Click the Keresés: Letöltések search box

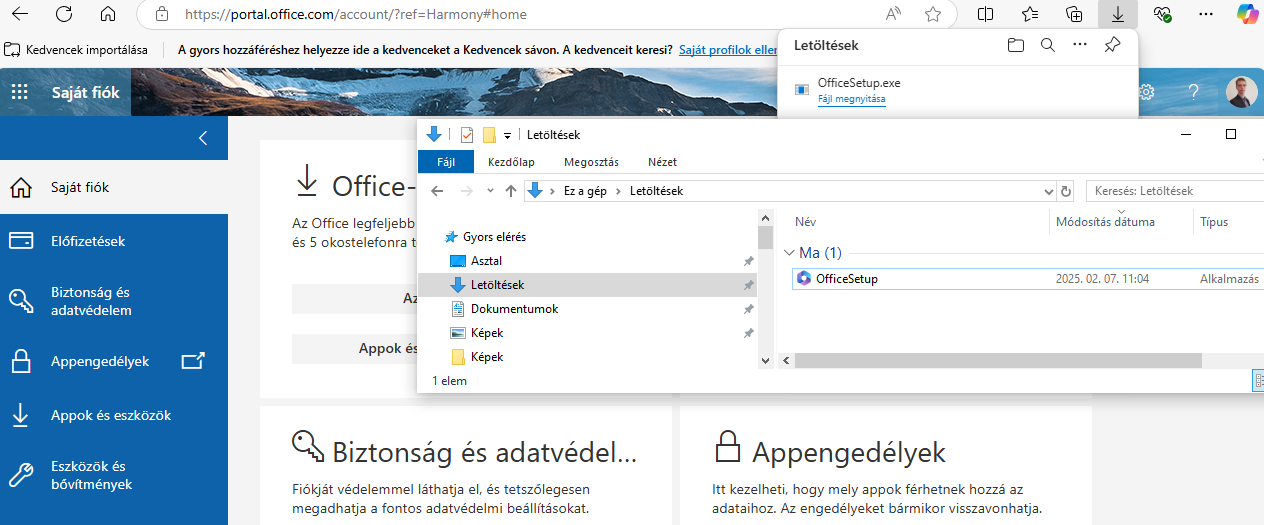pos(1174,191)
